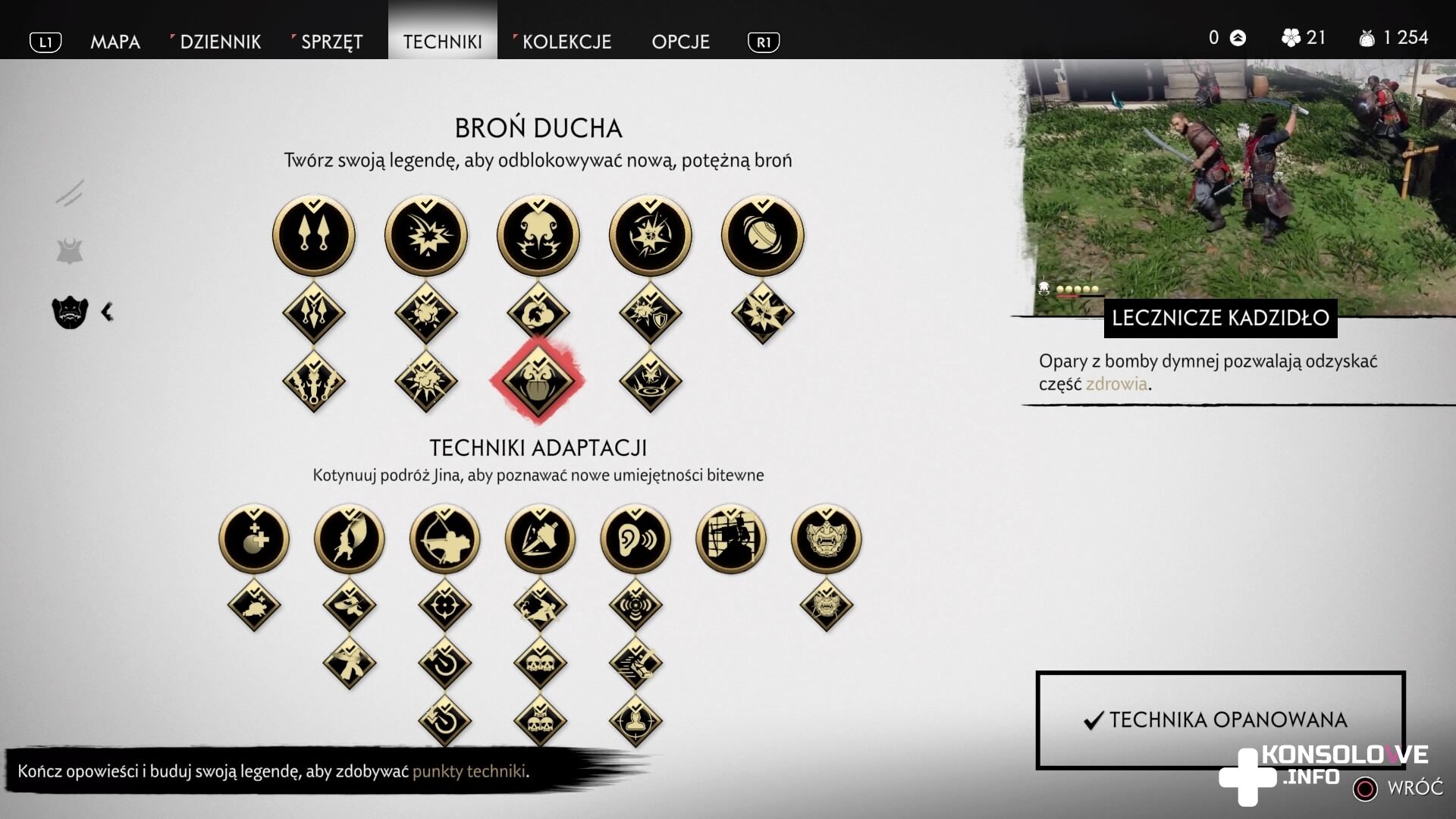Click the collapse arrow beside ghost mask
Screen dimensions: 1456x819
(108, 312)
